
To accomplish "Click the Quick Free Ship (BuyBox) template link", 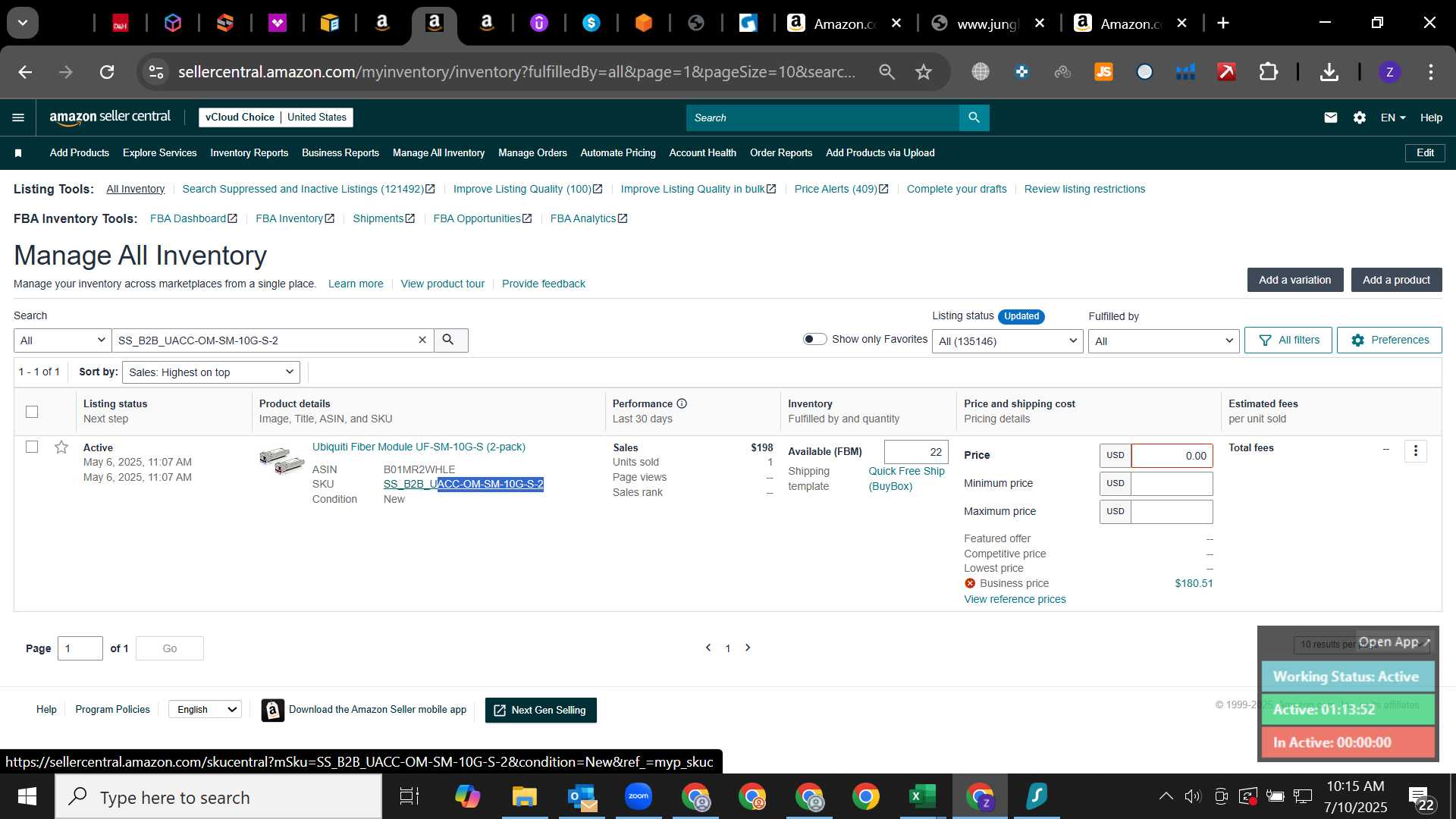I will click(906, 479).
